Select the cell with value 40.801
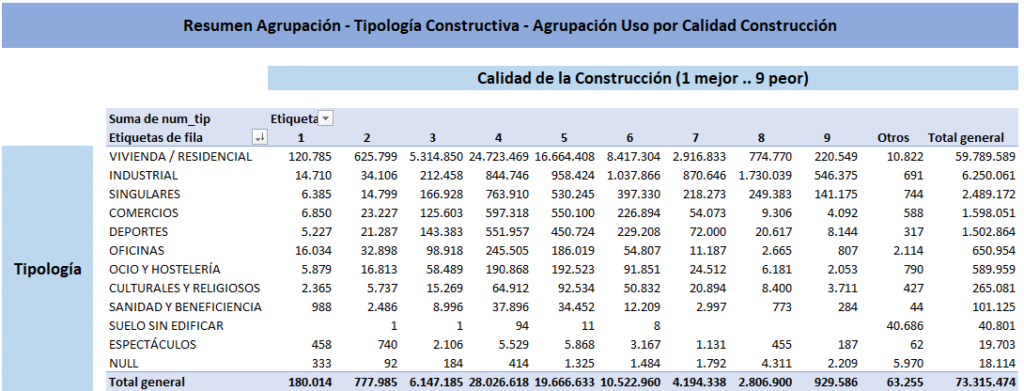The height and width of the screenshot is (391, 1024). coord(997,326)
